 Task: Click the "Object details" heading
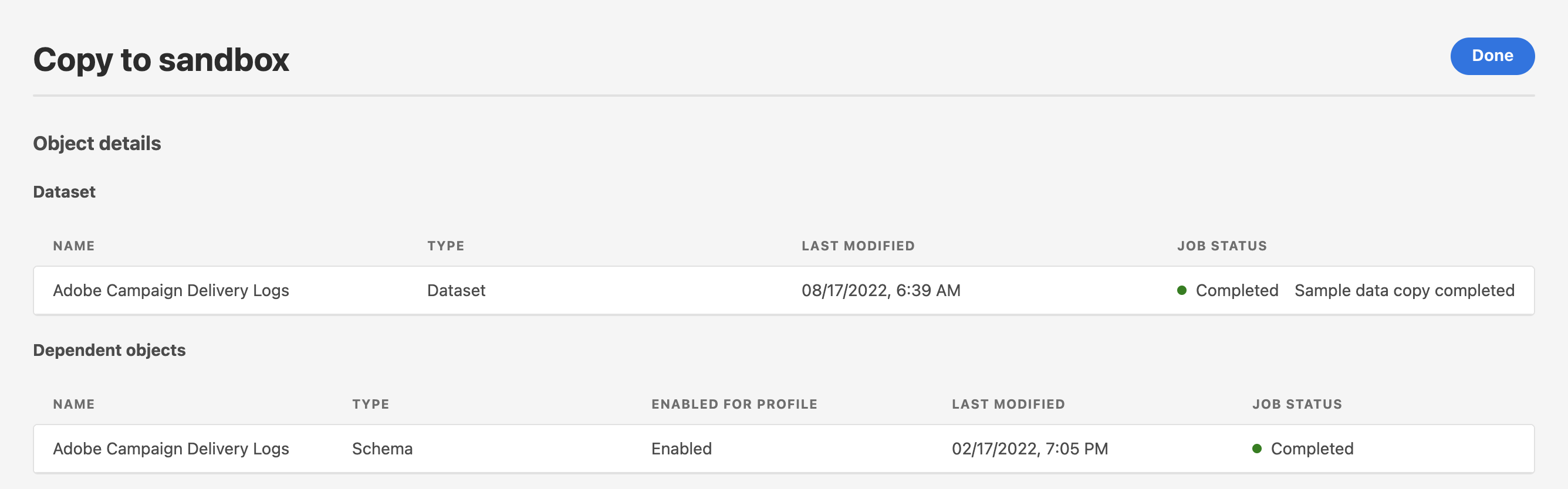tap(97, 143)
